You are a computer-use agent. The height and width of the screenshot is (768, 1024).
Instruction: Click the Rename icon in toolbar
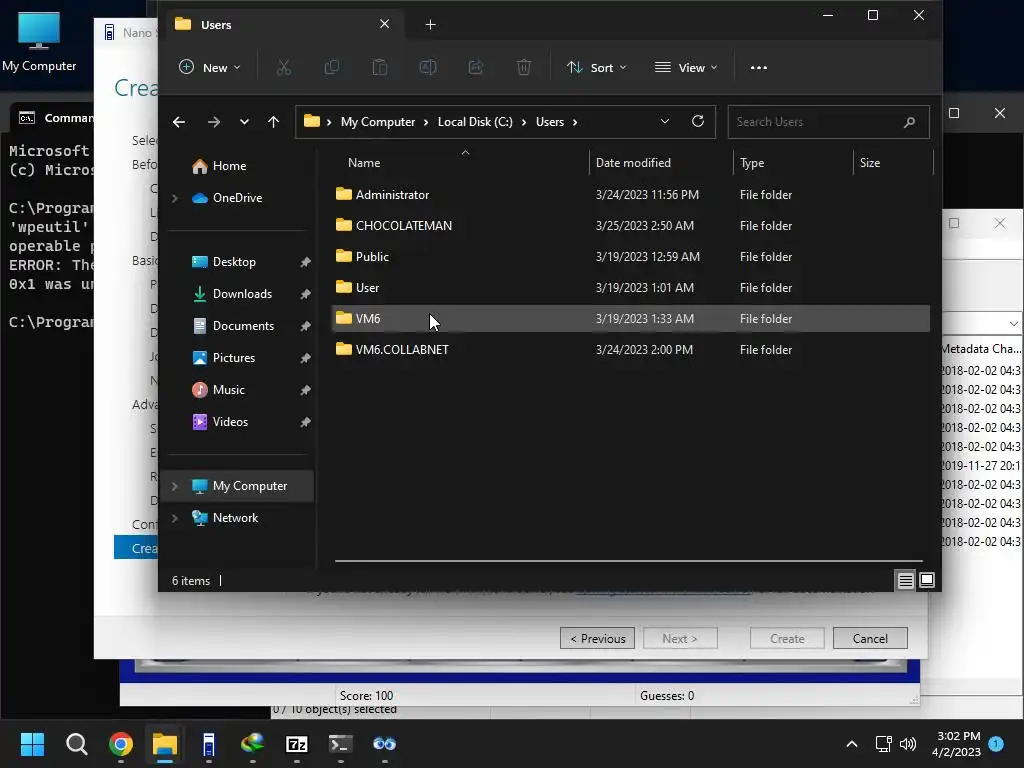tap(428, 67)
